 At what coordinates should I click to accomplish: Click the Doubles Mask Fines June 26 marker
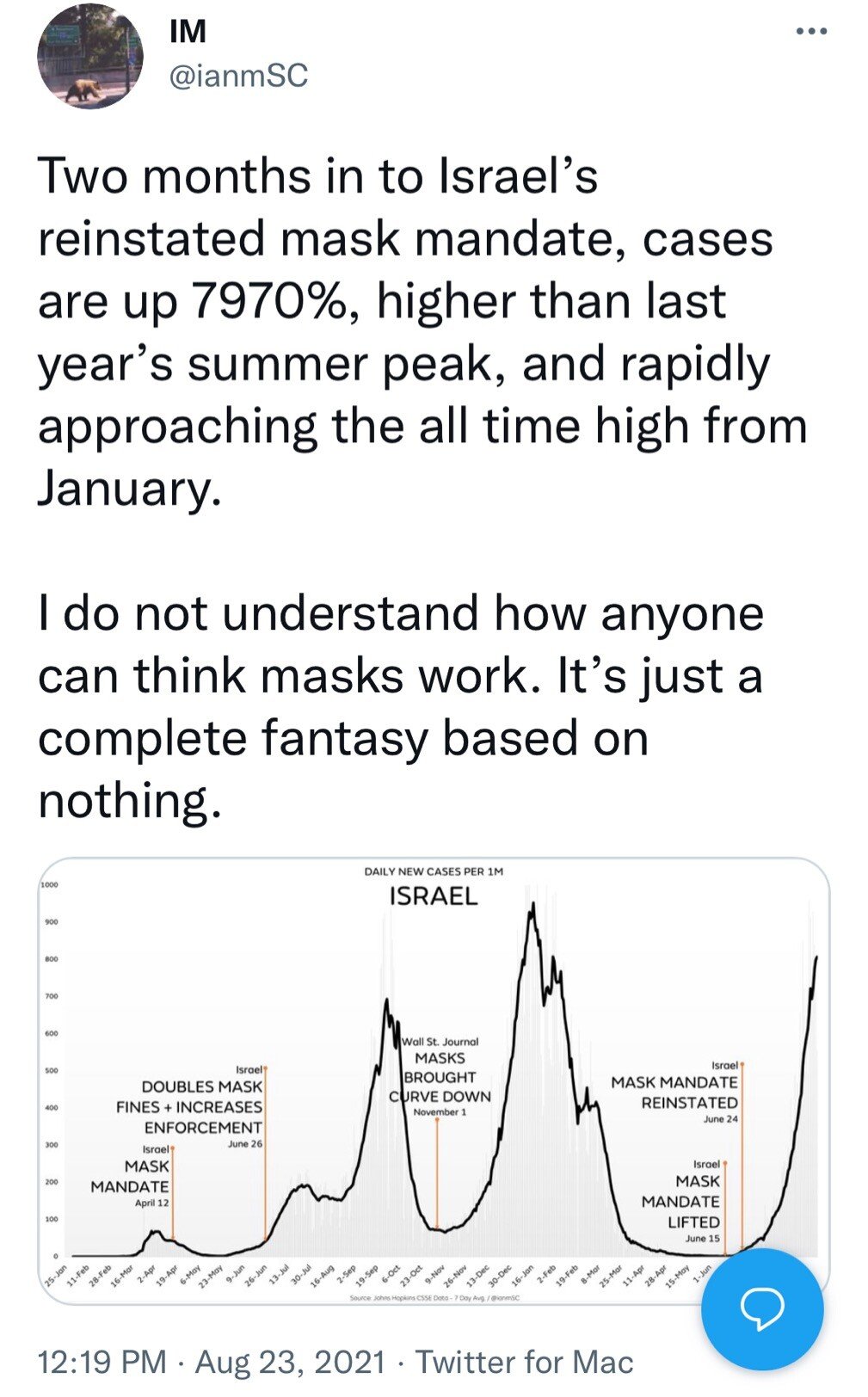tap(191, 1107)
